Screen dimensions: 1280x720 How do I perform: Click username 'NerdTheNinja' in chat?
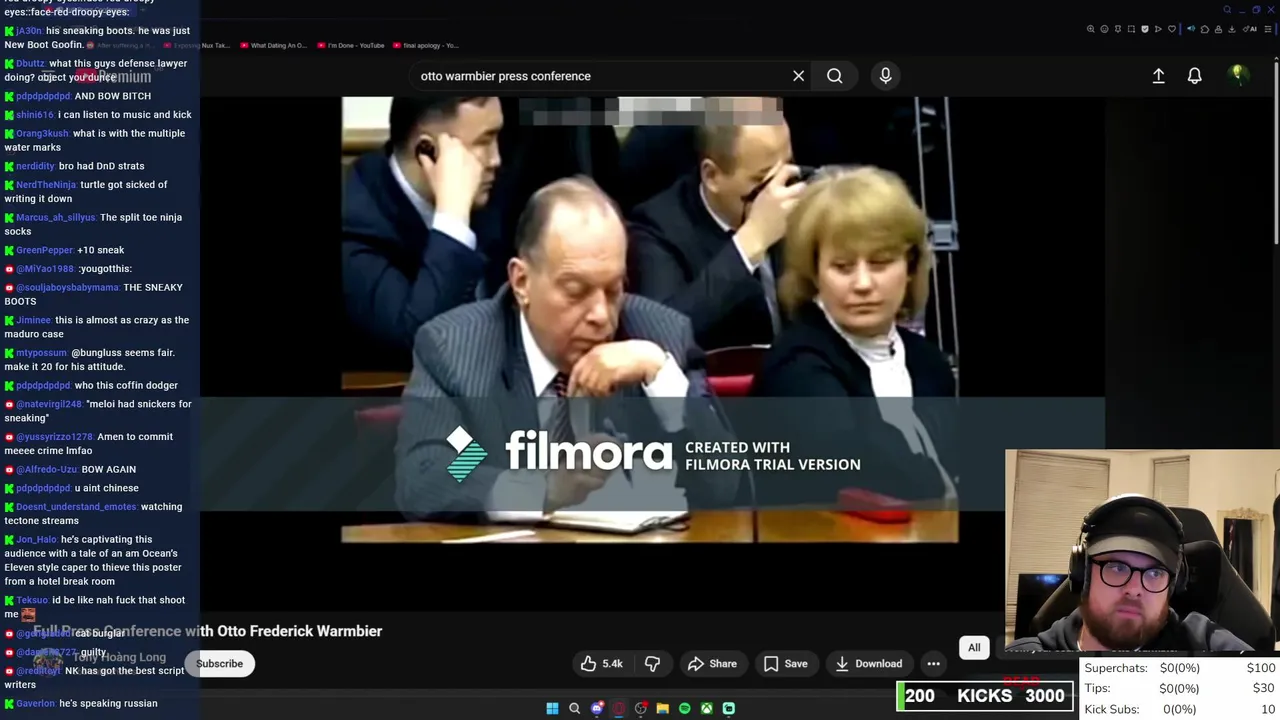pyautogui.click(x=46, y=184)
